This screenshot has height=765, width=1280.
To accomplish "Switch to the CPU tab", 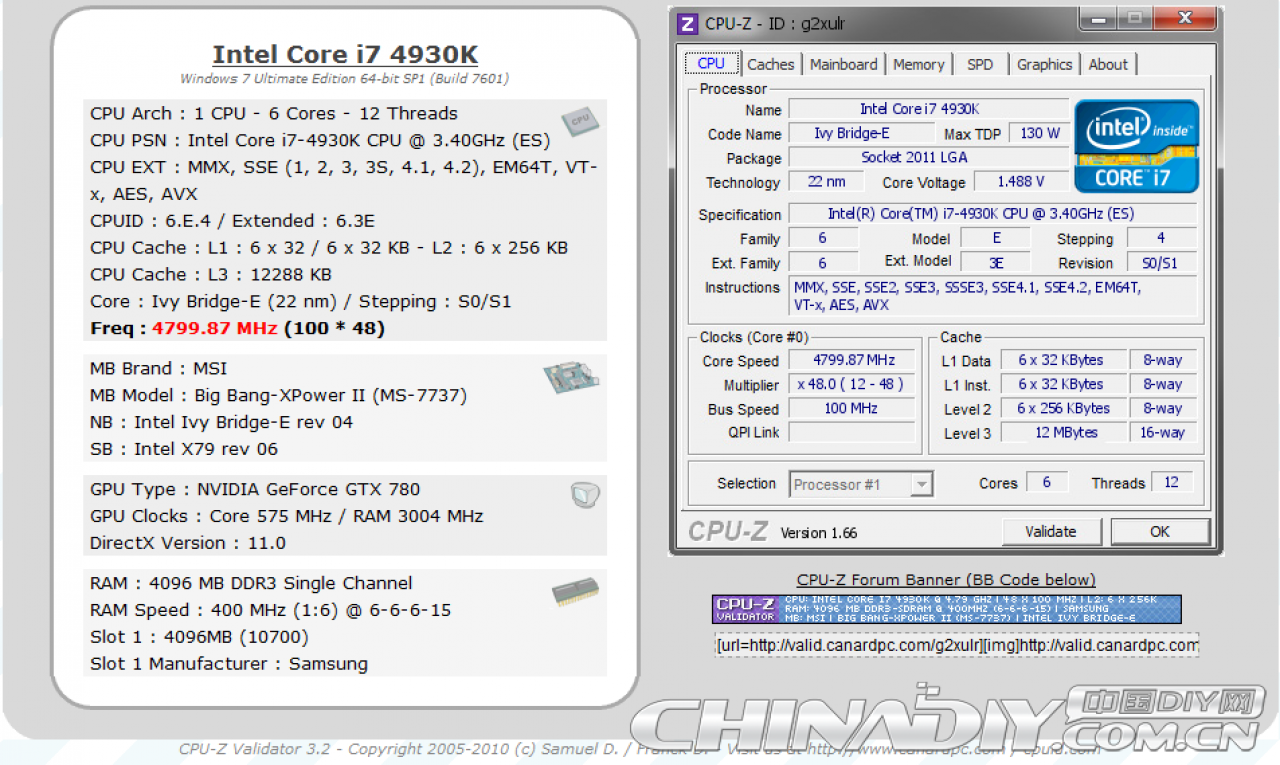I will (x=711, y=63).
